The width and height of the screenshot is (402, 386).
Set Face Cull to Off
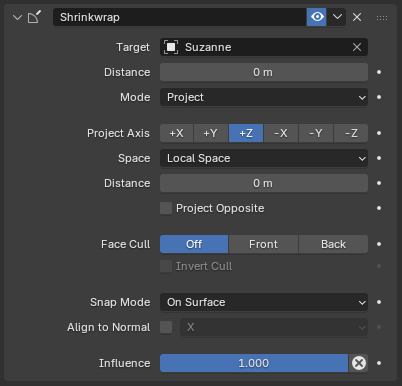[x=194, y=244]
